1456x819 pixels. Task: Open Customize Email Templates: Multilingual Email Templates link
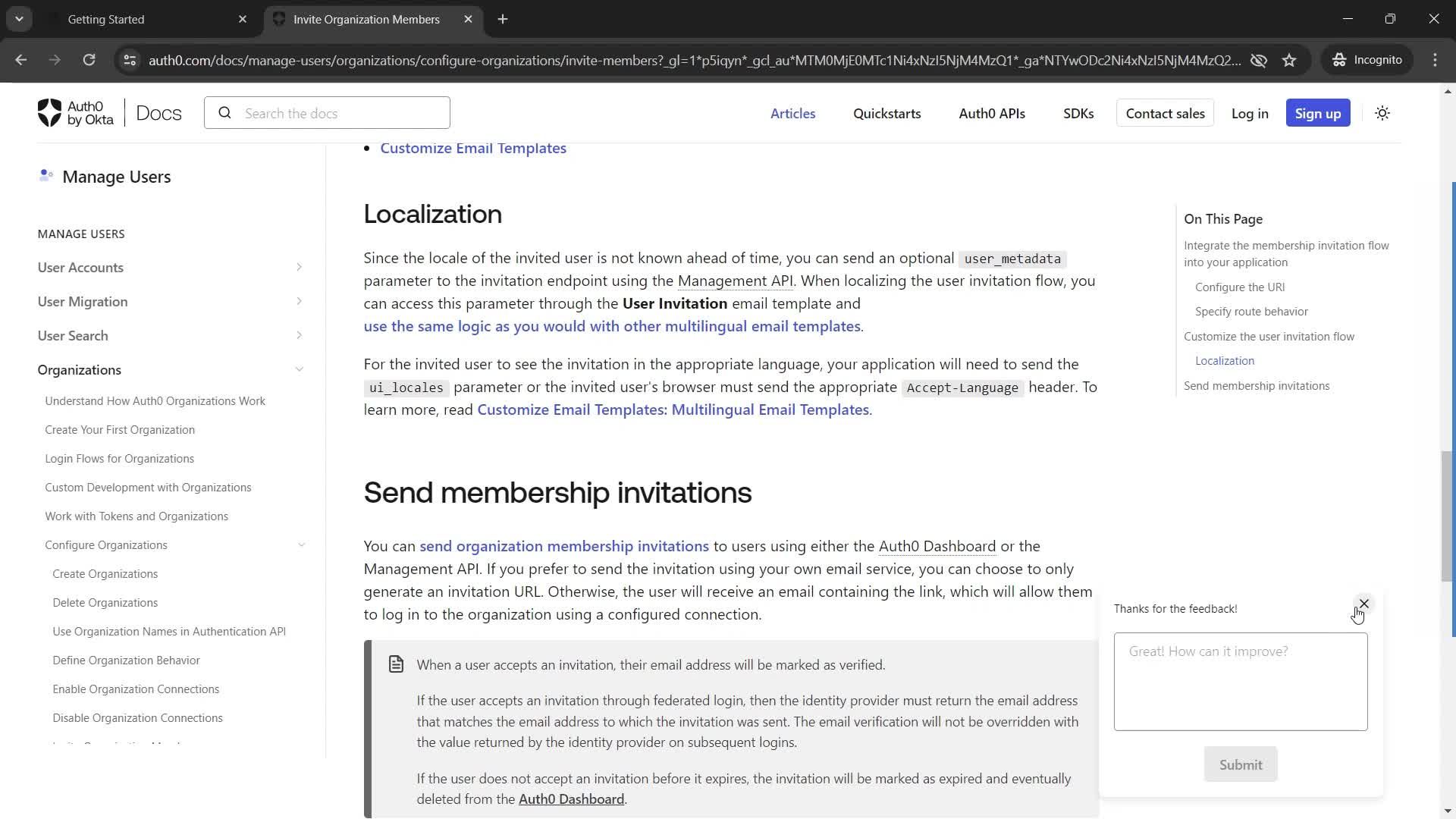point(673,409)
